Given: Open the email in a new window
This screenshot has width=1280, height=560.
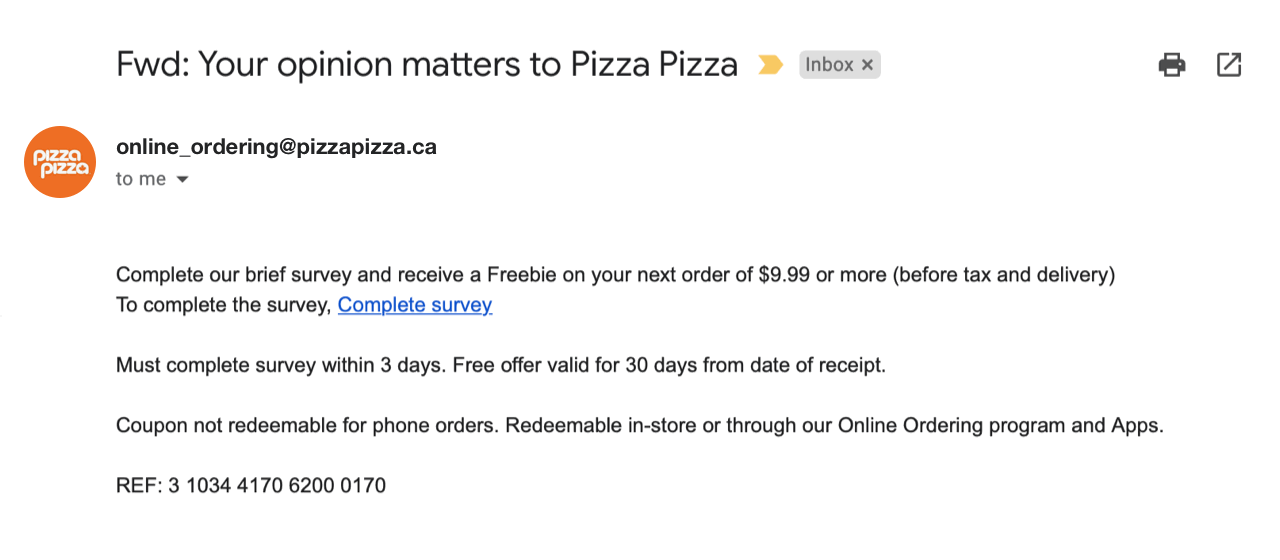Looking at the screenshot, I should (x=1229, y=65).
